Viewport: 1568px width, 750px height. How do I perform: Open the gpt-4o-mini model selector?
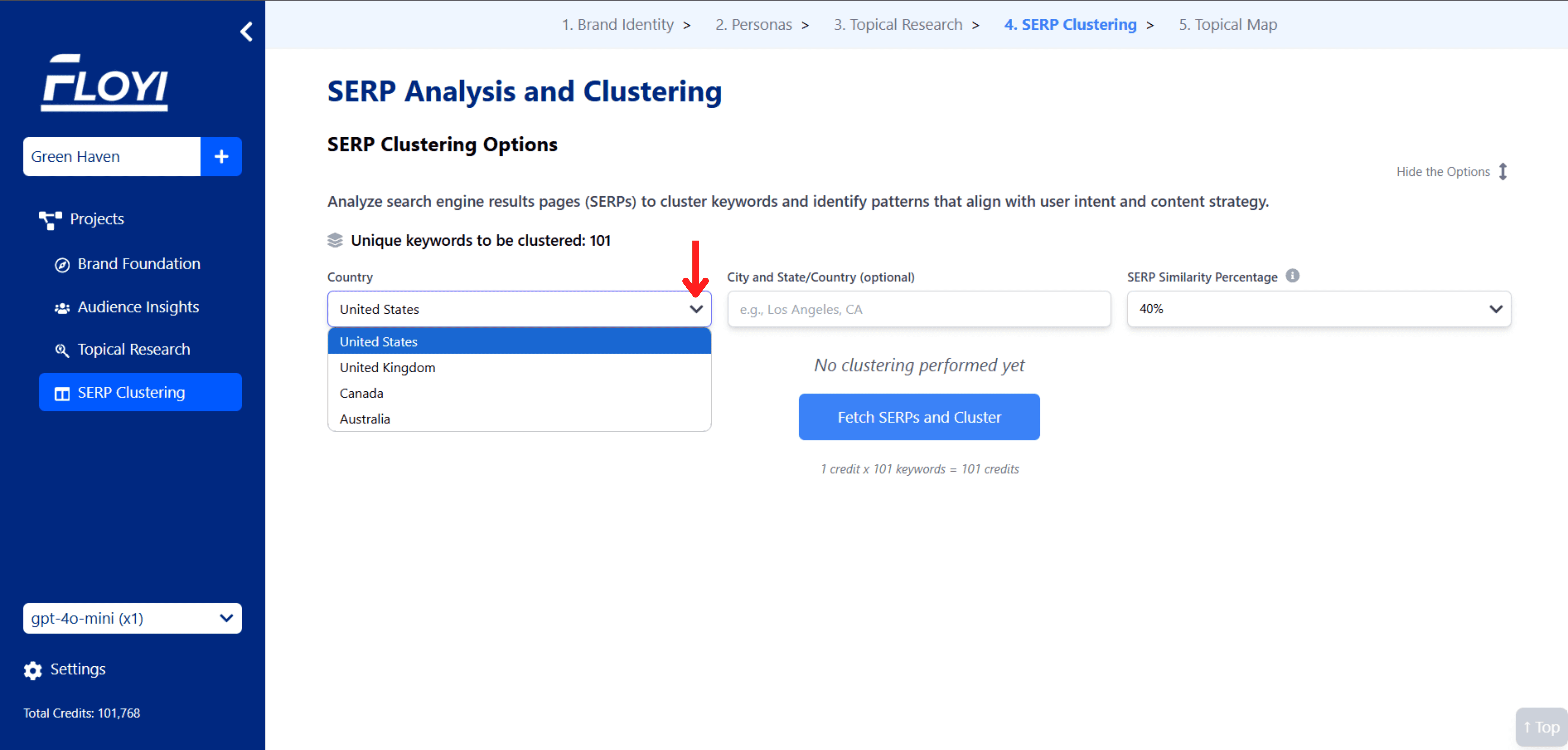[132, 618]
